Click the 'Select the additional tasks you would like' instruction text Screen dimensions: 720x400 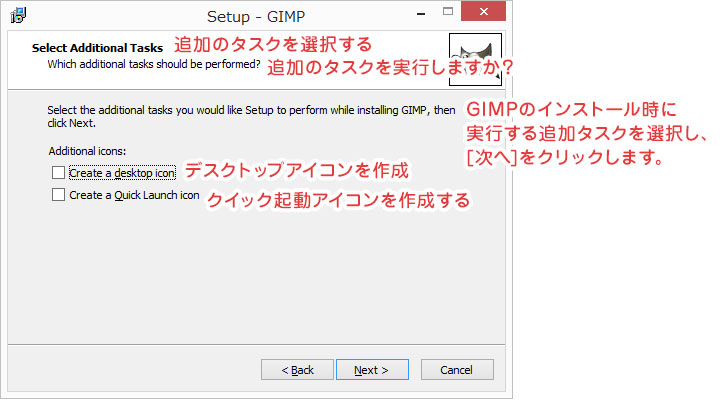click(251, 117)
